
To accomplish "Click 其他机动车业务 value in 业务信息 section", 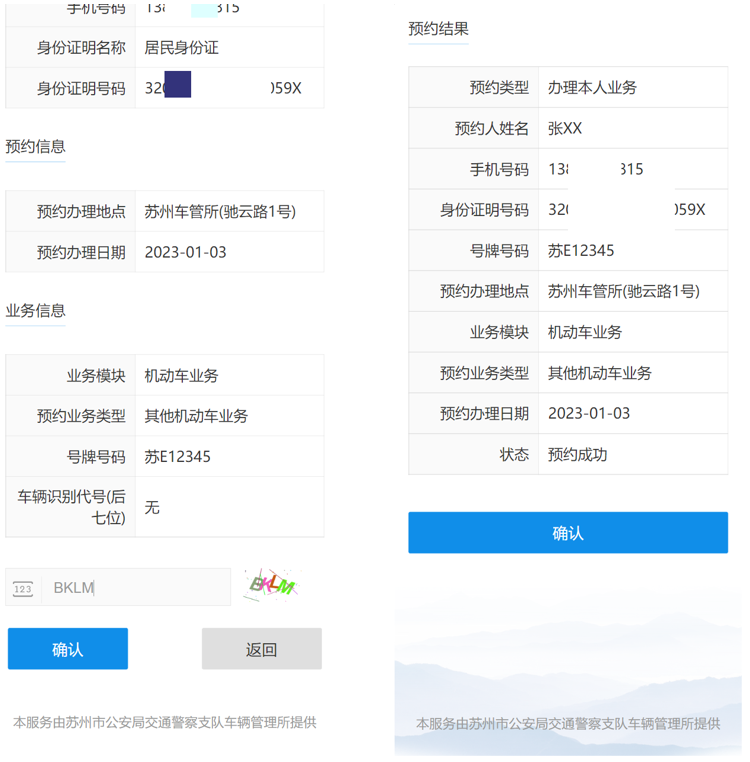I will tap(196, 416).
